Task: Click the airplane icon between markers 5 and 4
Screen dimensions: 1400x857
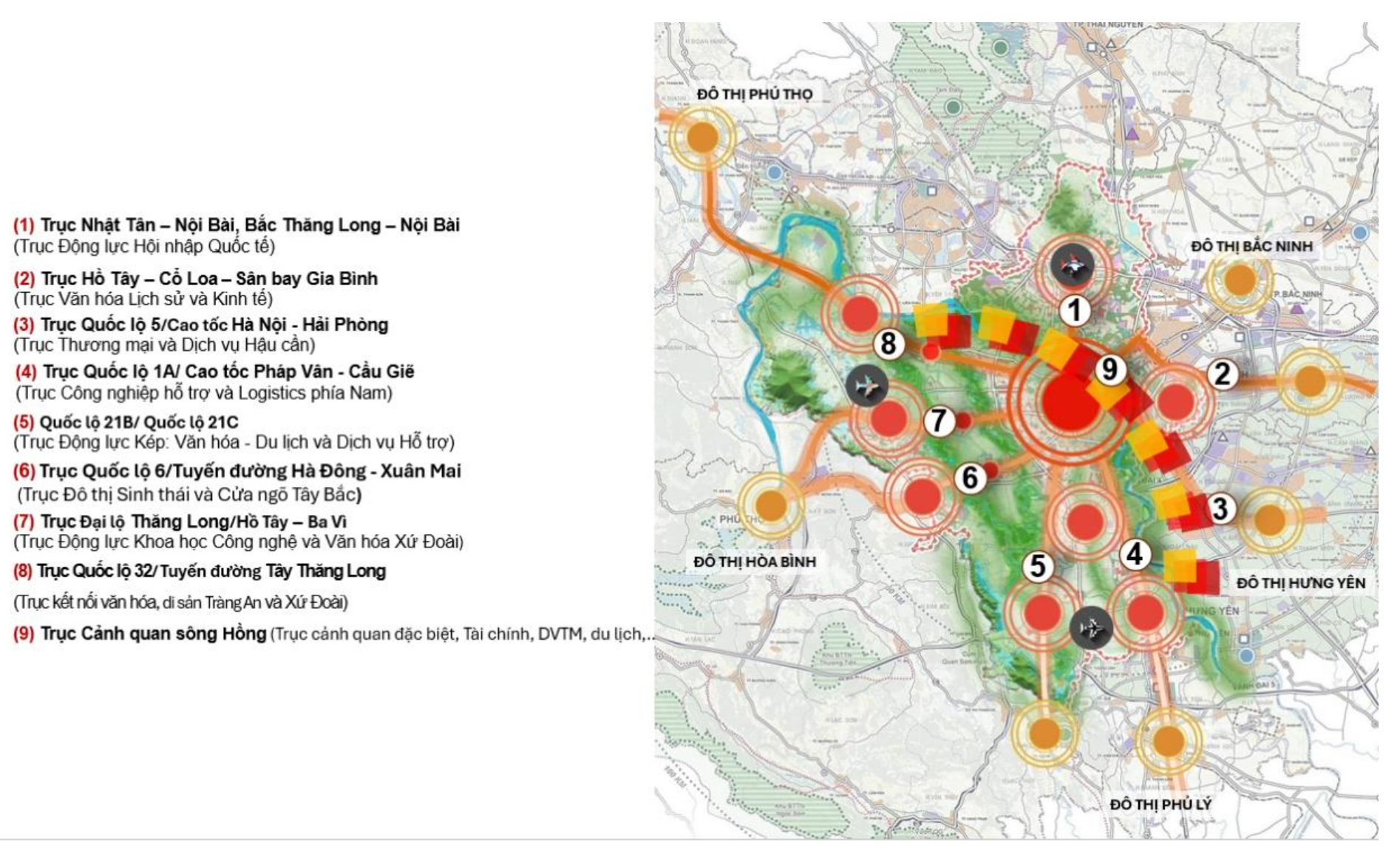Action: click(1091, 628)
